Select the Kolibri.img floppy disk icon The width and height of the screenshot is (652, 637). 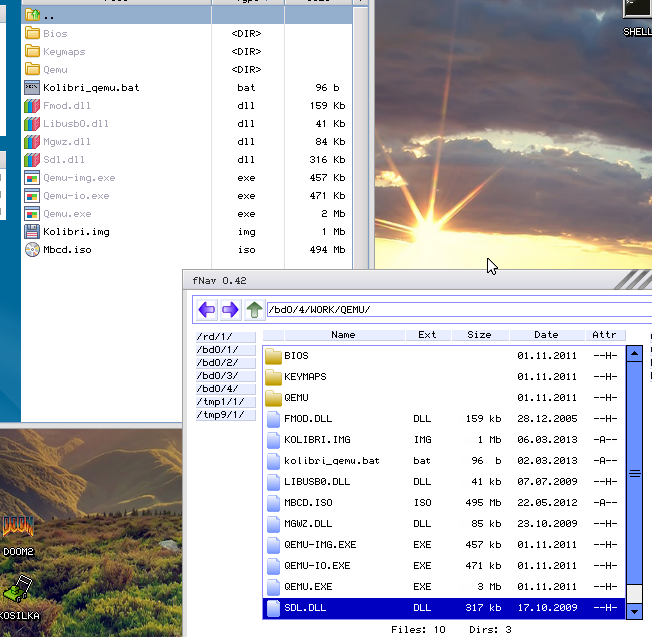(32, 231)
